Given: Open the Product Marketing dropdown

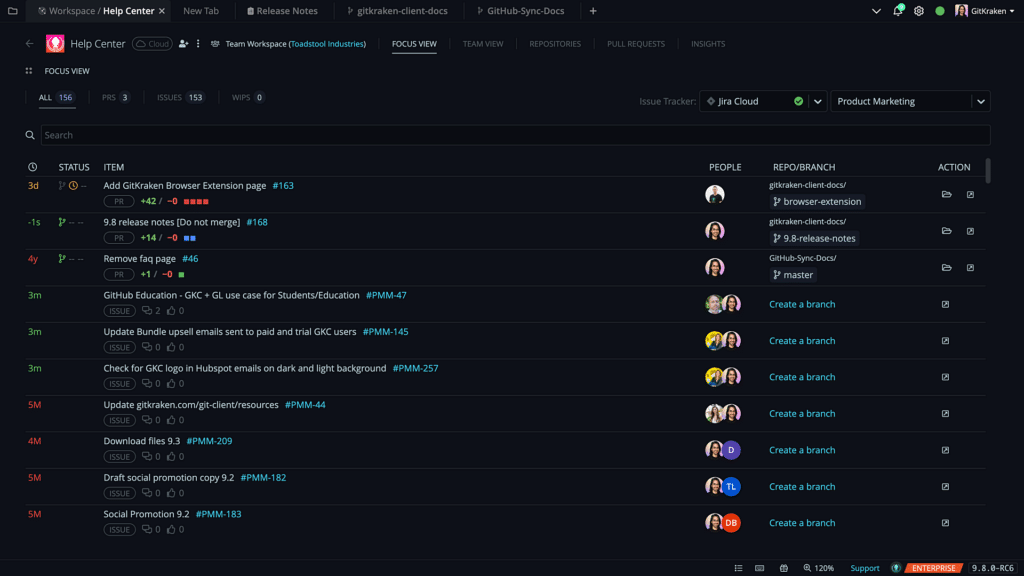Looking at the screenshot, I should pos(910,101).
